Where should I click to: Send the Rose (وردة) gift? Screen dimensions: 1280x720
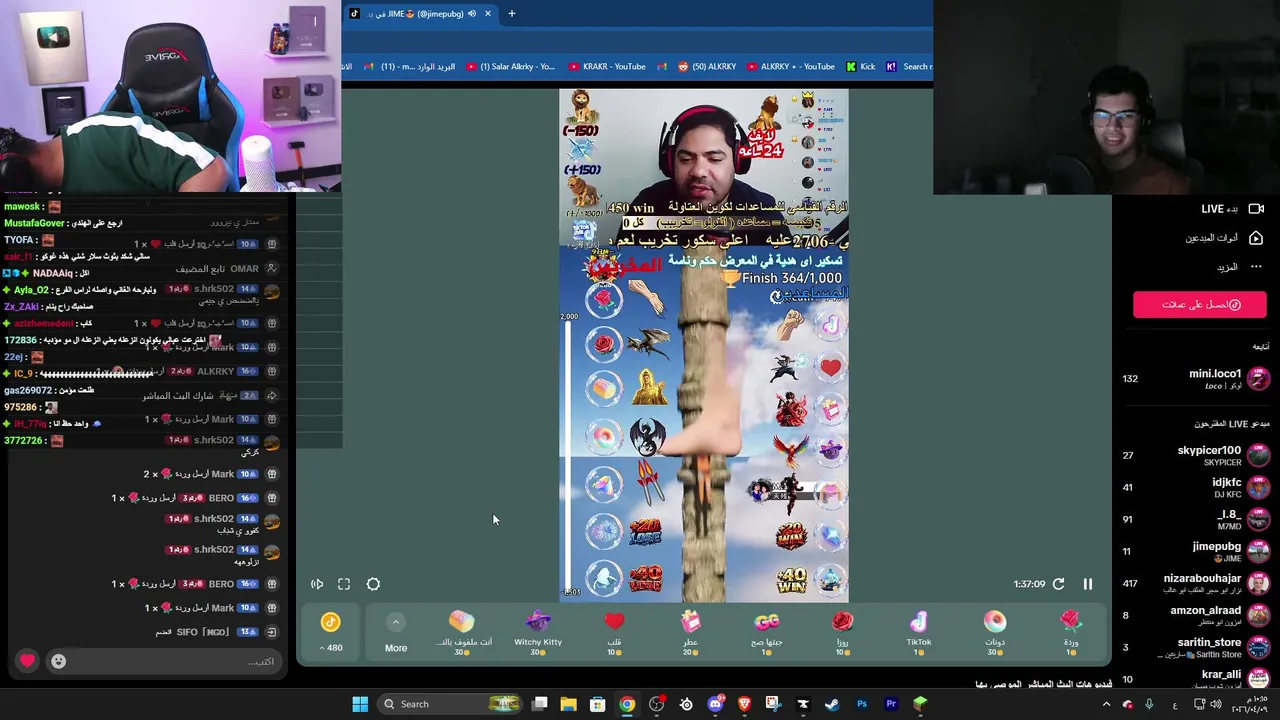[1070, 632]
